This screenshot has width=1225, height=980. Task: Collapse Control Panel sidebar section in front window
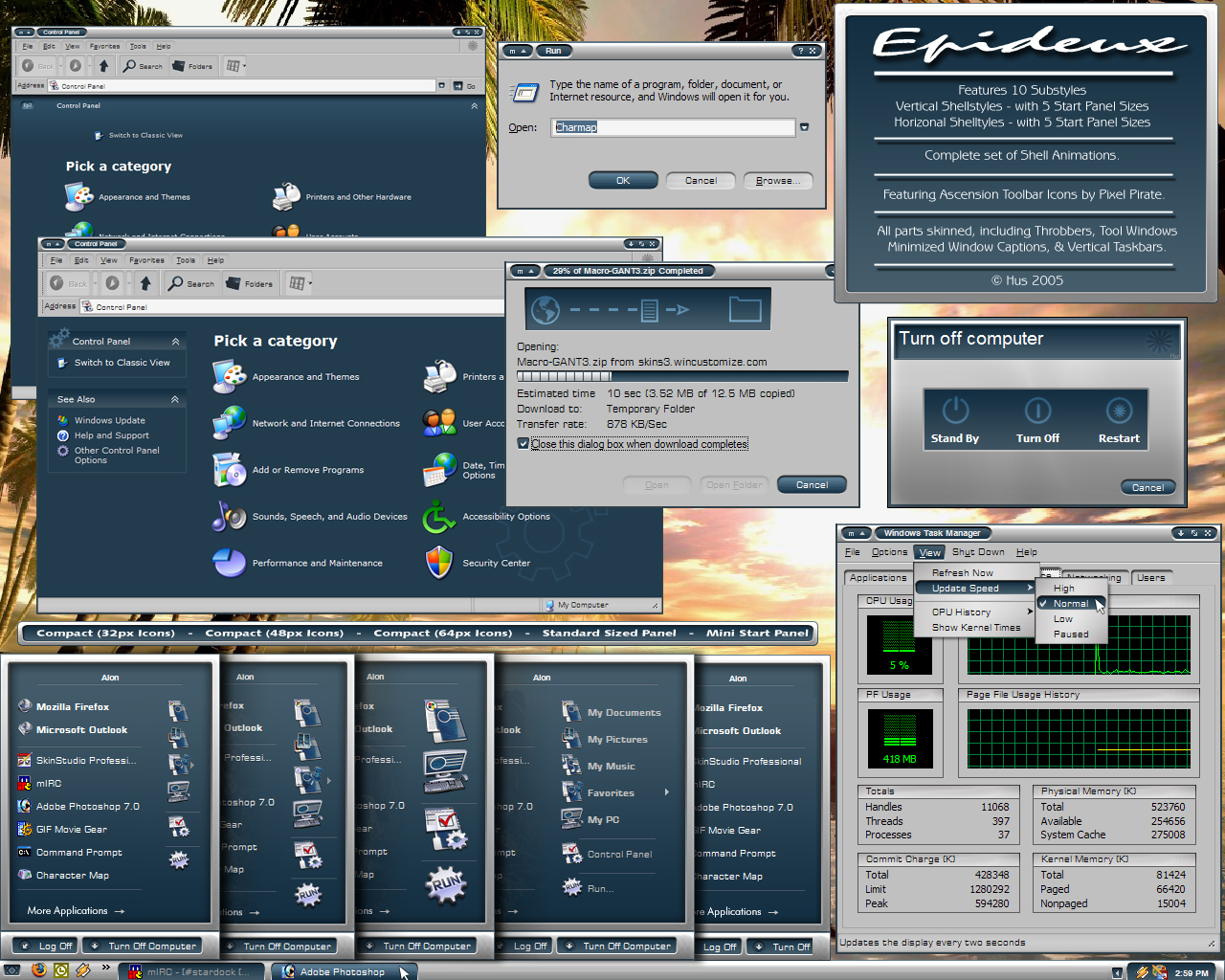[175, 342]
